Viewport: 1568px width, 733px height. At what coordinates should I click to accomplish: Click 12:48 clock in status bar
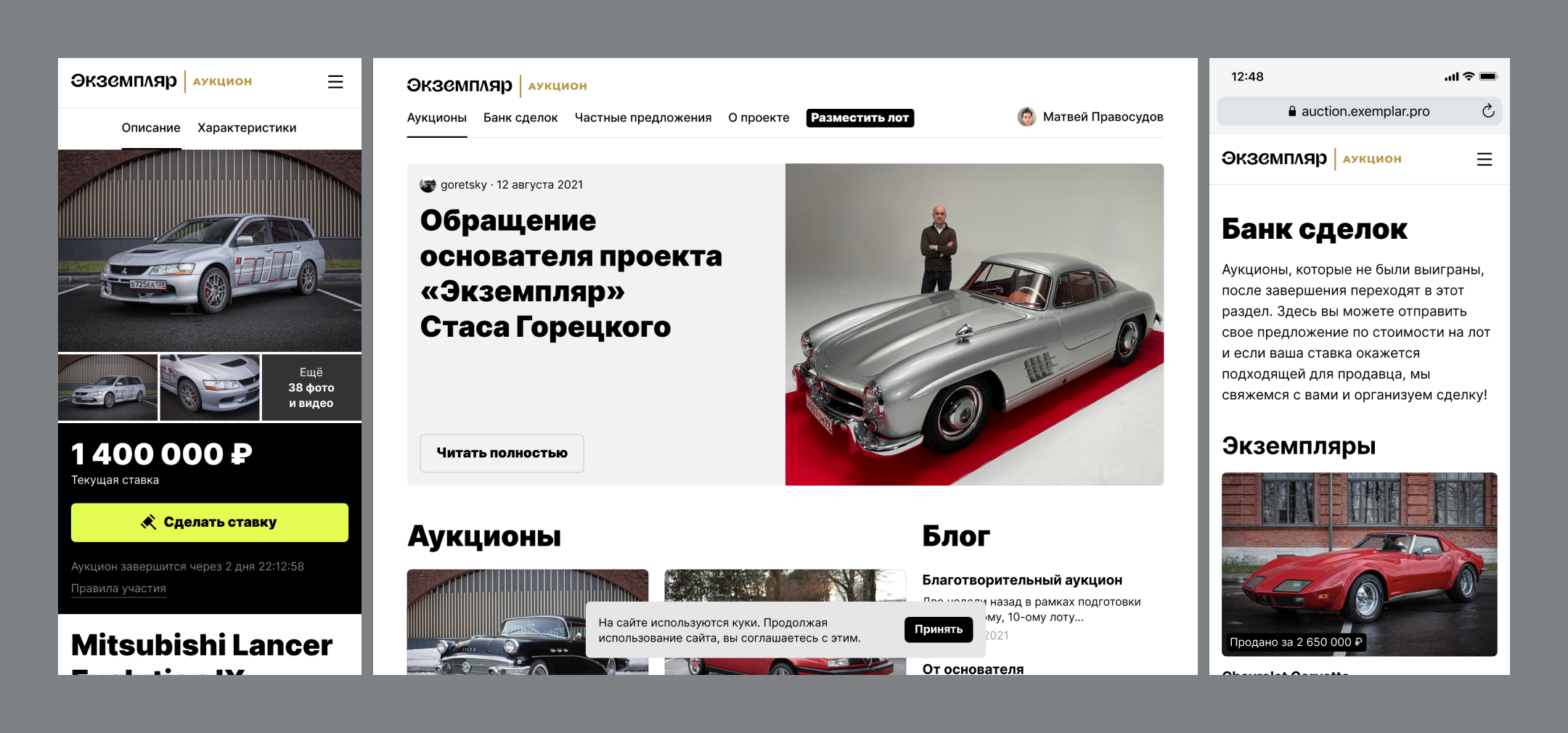[1247, 77]
